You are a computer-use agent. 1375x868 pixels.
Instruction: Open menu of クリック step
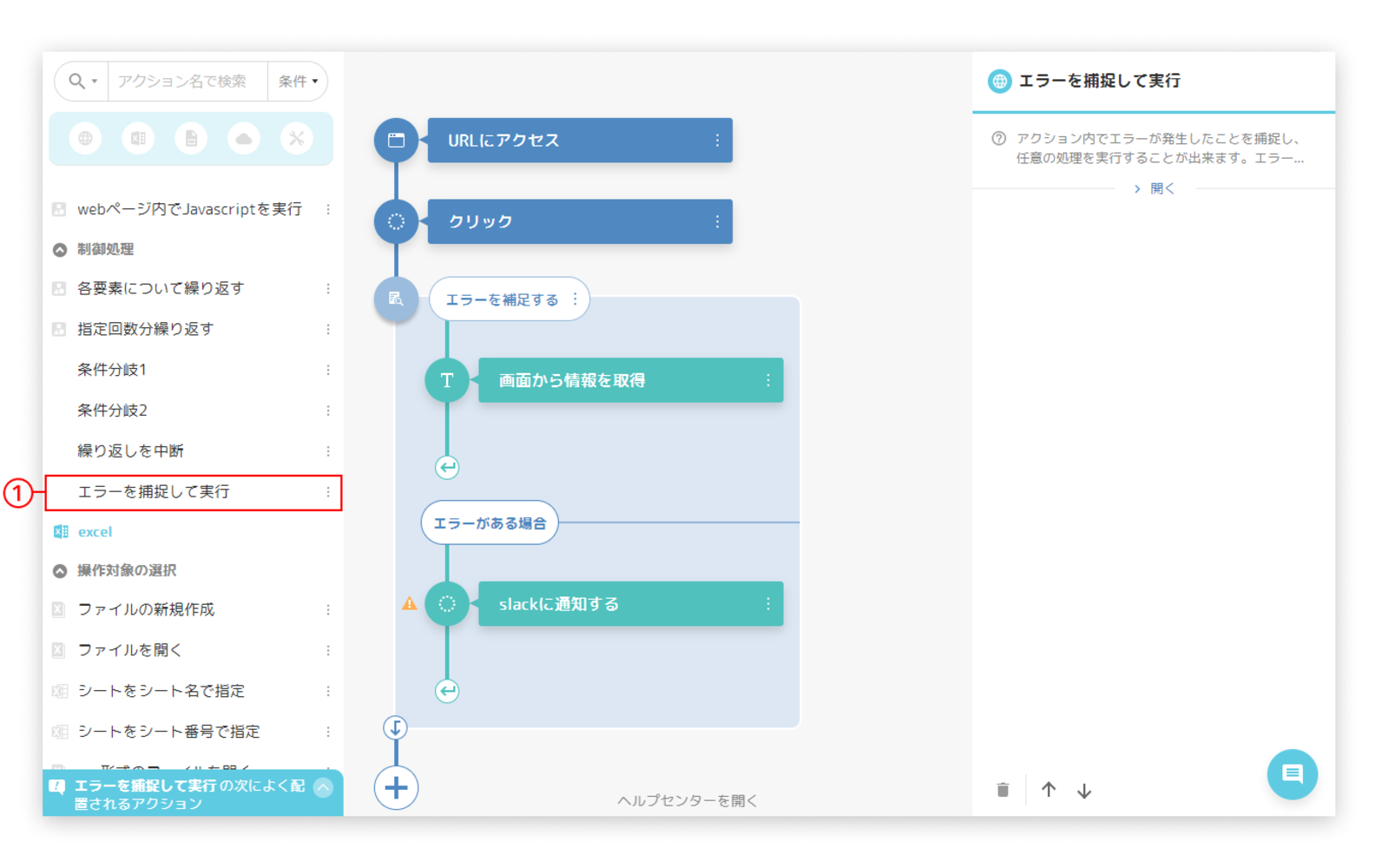(x=717, y=221)
